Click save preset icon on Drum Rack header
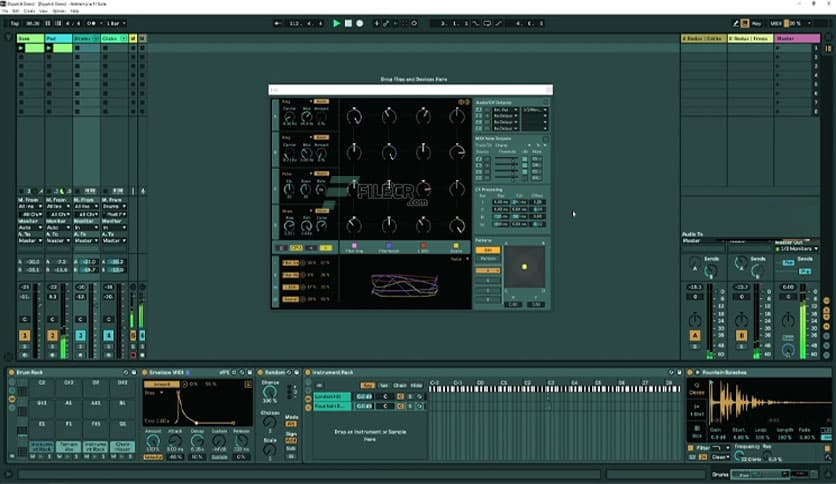 (x=134, y=372)
